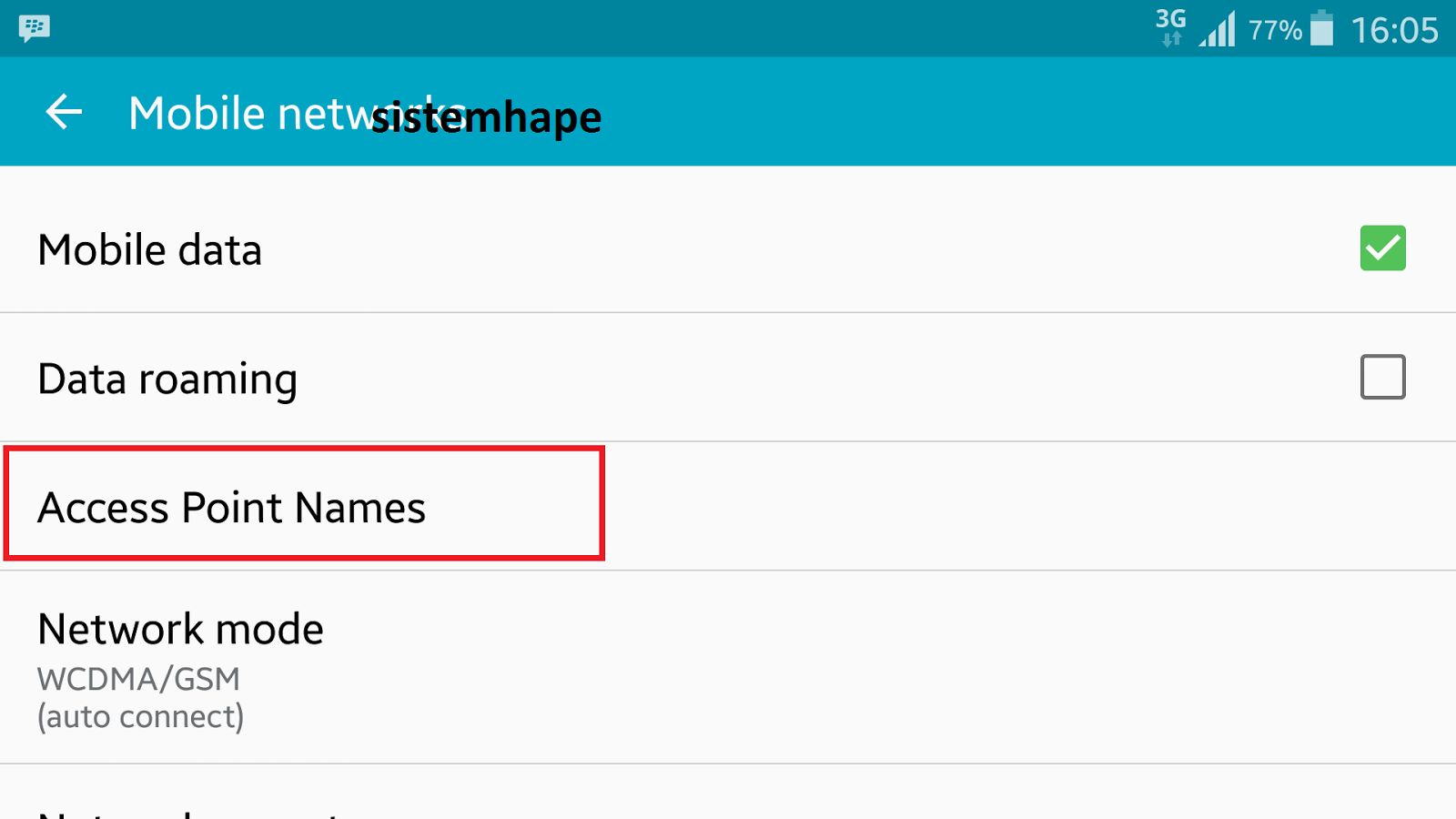Tap empty area right of Access Point Names
This screenshot has height=819, width=1456.
coord(1028,507)
